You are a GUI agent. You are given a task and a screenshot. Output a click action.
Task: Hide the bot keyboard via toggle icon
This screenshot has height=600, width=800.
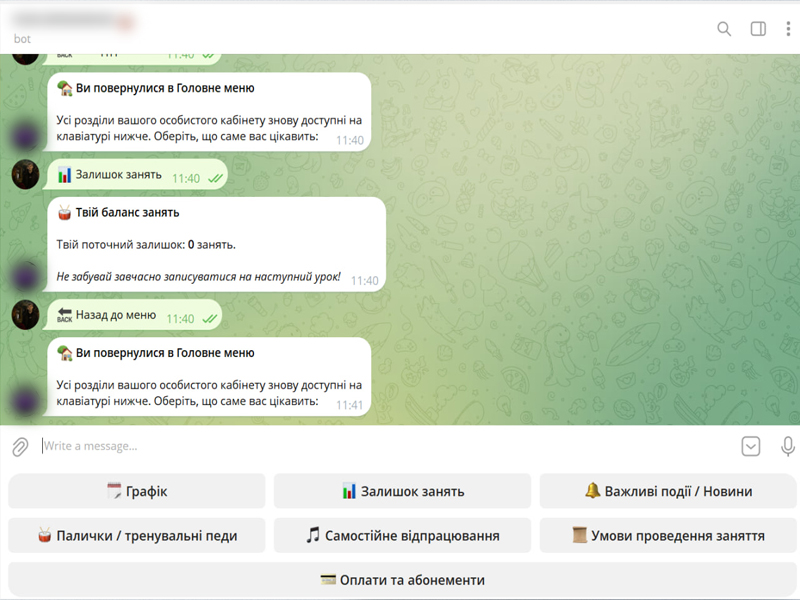click(x=751, y=446)
